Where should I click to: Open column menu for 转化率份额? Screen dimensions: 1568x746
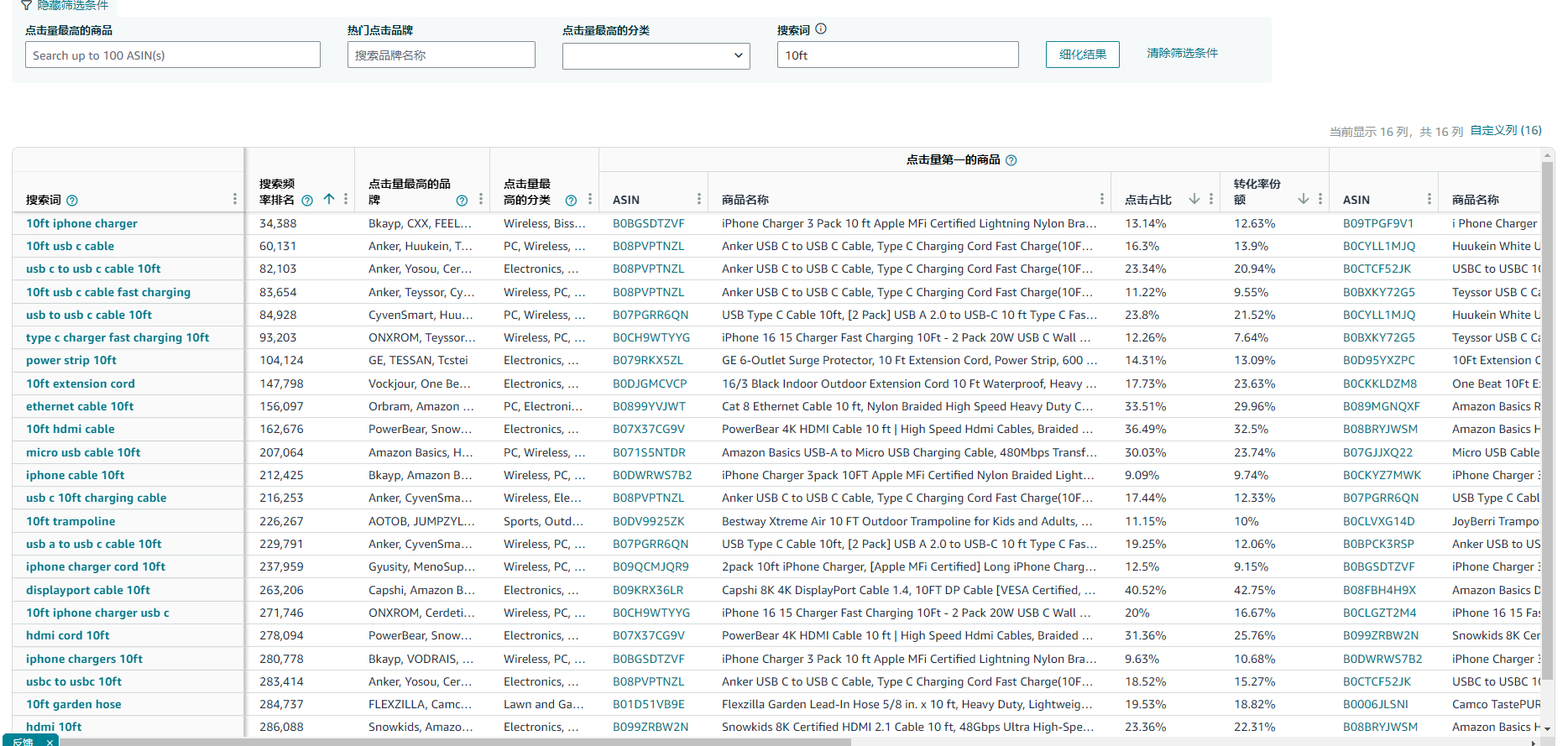pos(1320,199)
